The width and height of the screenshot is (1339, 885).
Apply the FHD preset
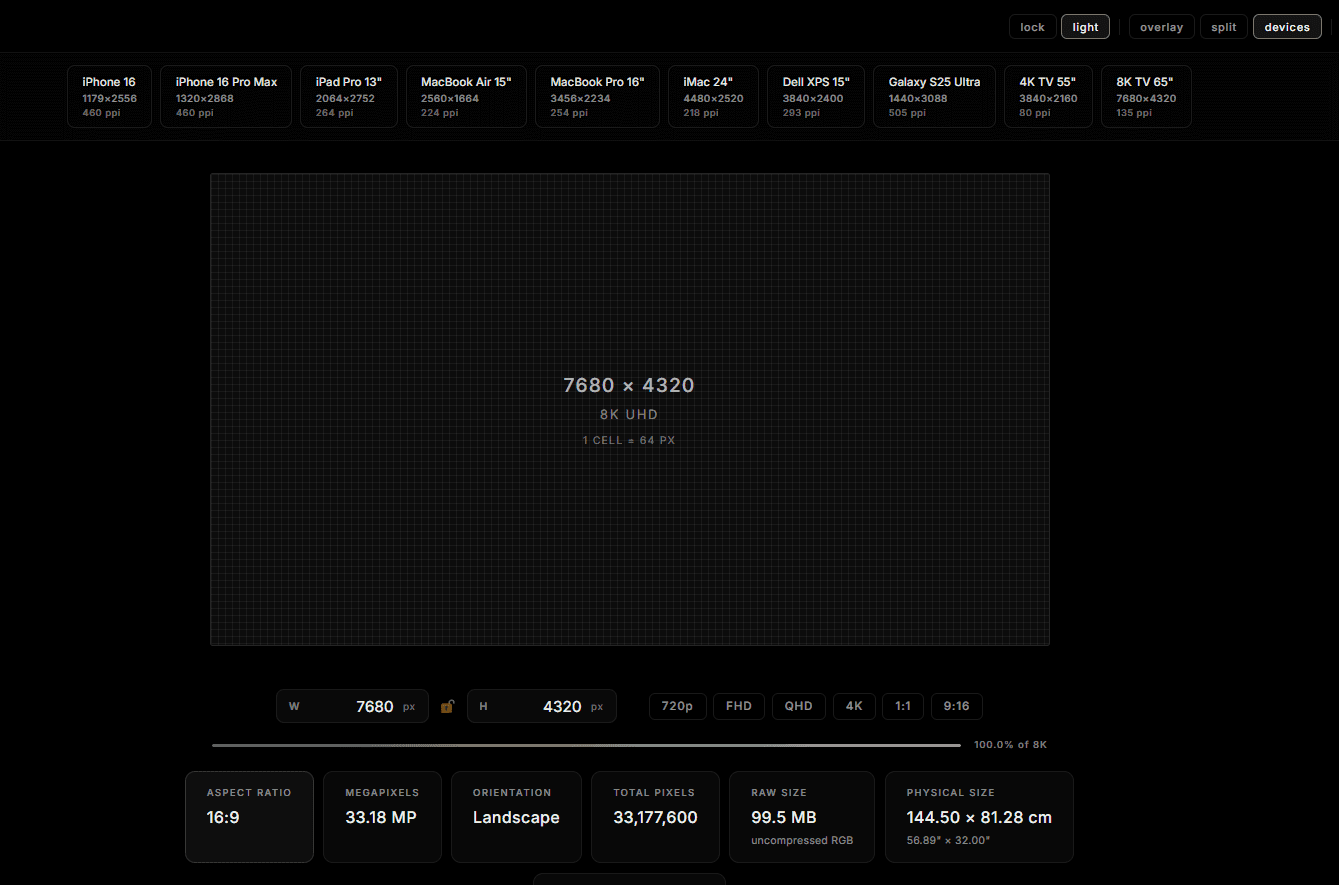tap(738, 706)
